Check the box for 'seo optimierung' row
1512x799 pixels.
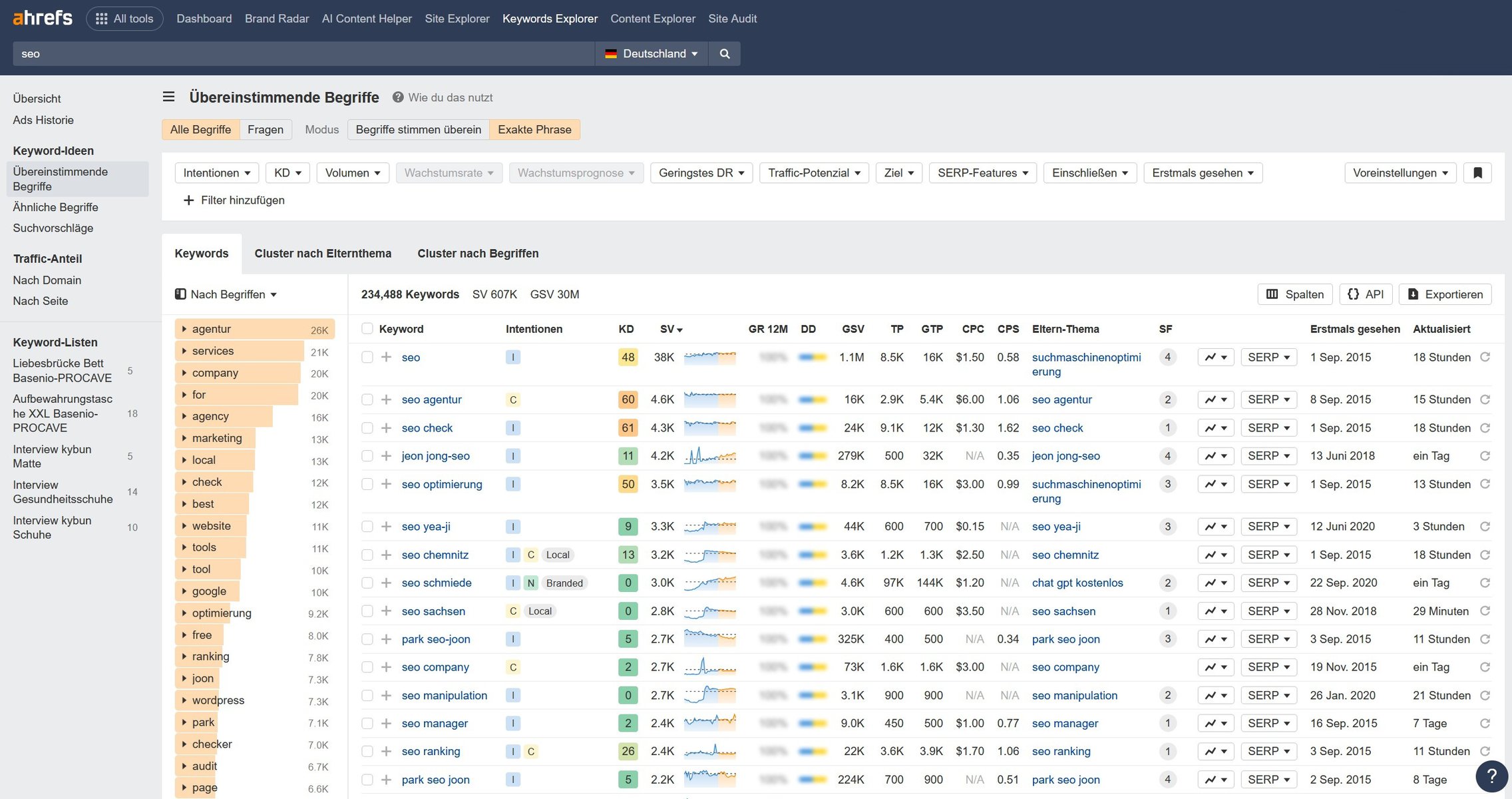367,485
